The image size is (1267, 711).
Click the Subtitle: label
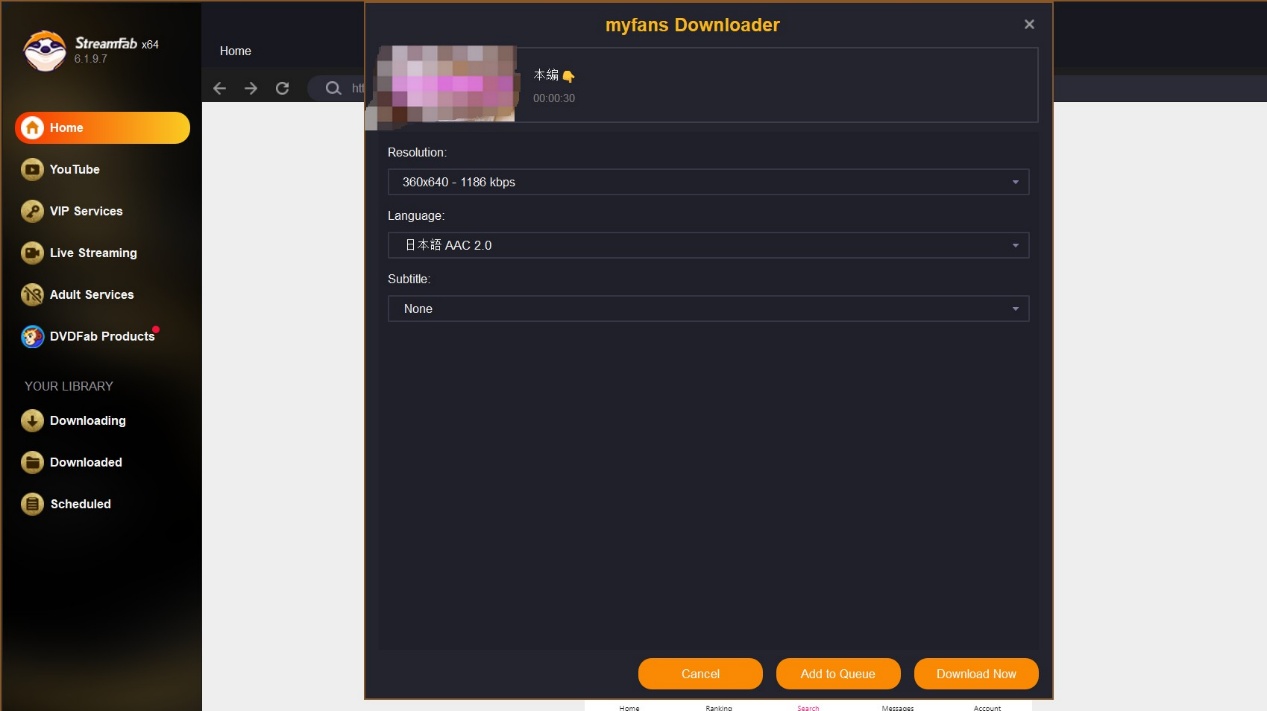(409, 279)
